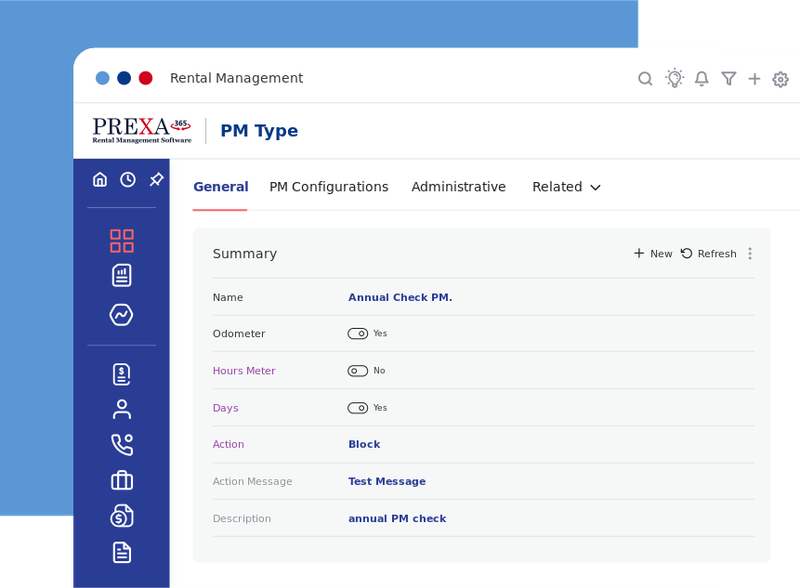This screenshot has width=800, height=588.
Task: Open the Annual Check PM. link
Action: pyautogui.click(x=400, y=297)
